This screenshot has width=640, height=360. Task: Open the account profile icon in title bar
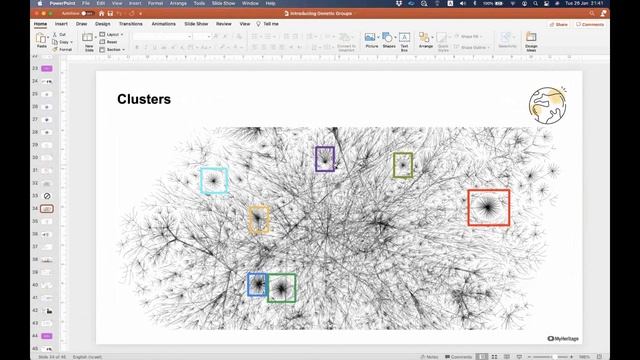coord(603,13)
